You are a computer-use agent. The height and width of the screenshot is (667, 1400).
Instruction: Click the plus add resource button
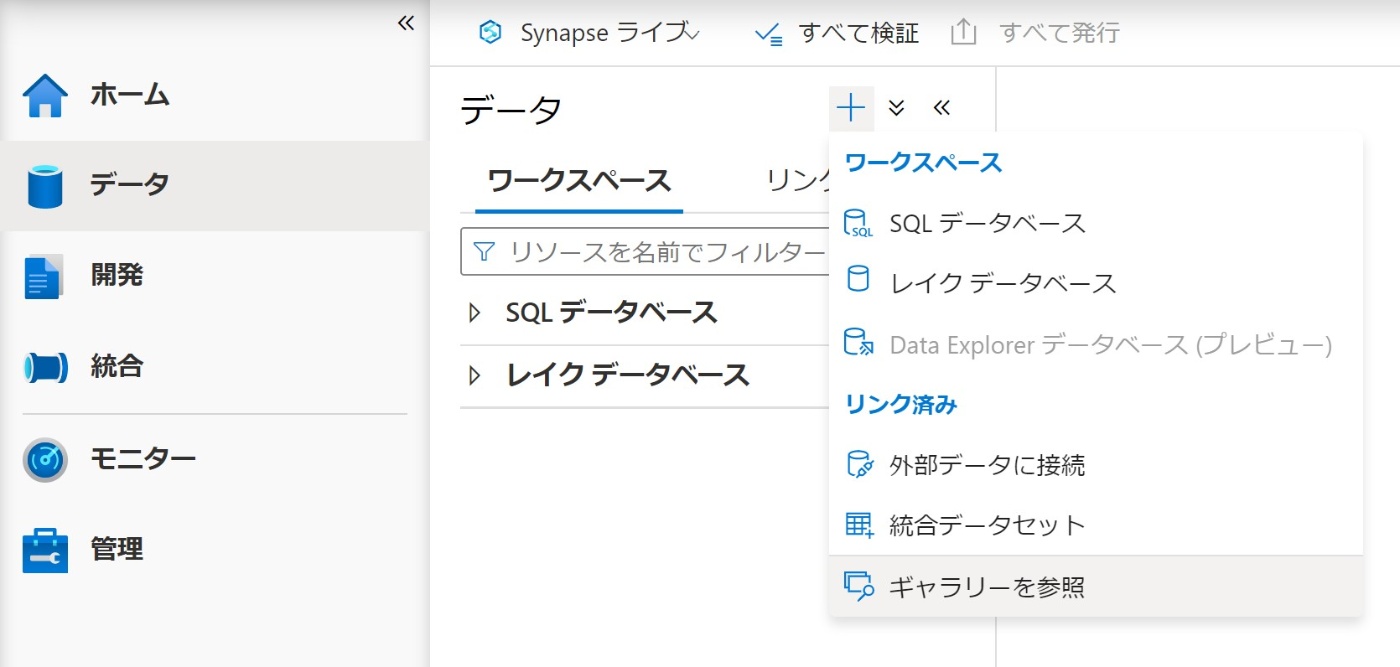851,108
